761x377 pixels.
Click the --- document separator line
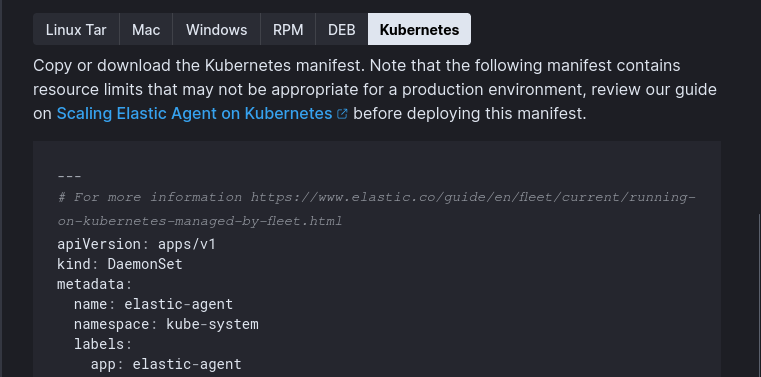pos(69,177)
